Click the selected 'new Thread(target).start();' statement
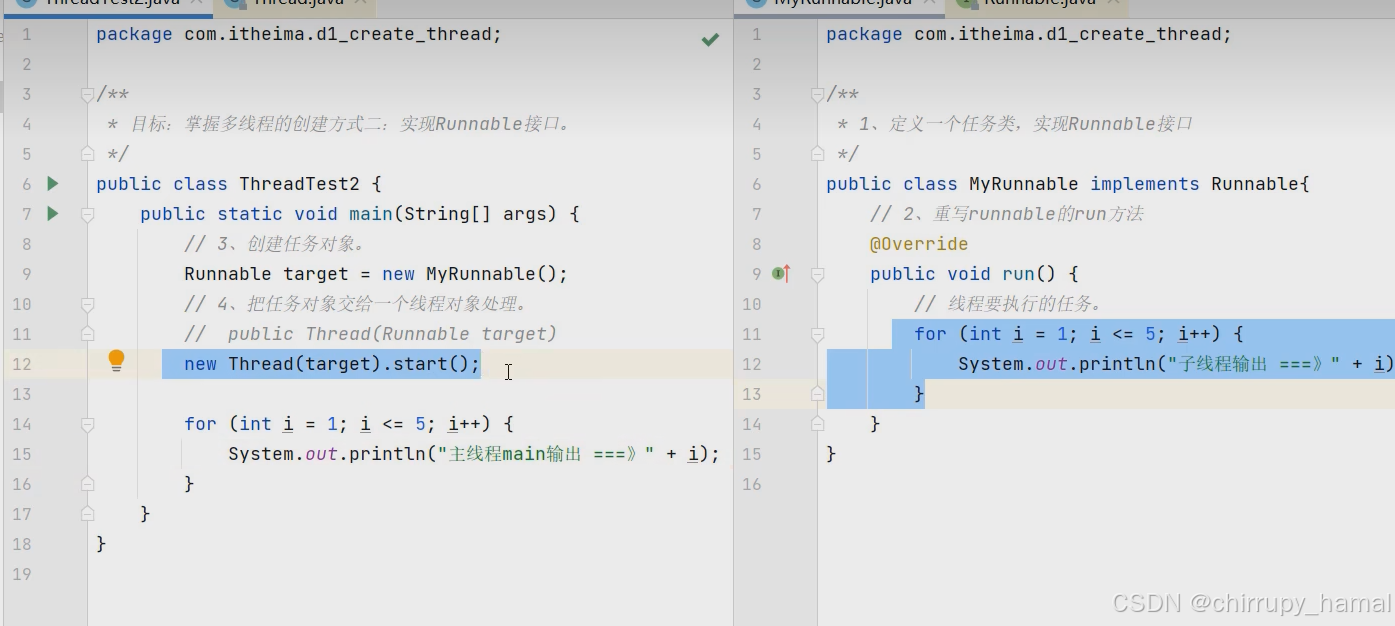This screenshot has width=1395, height=626. 332,364
